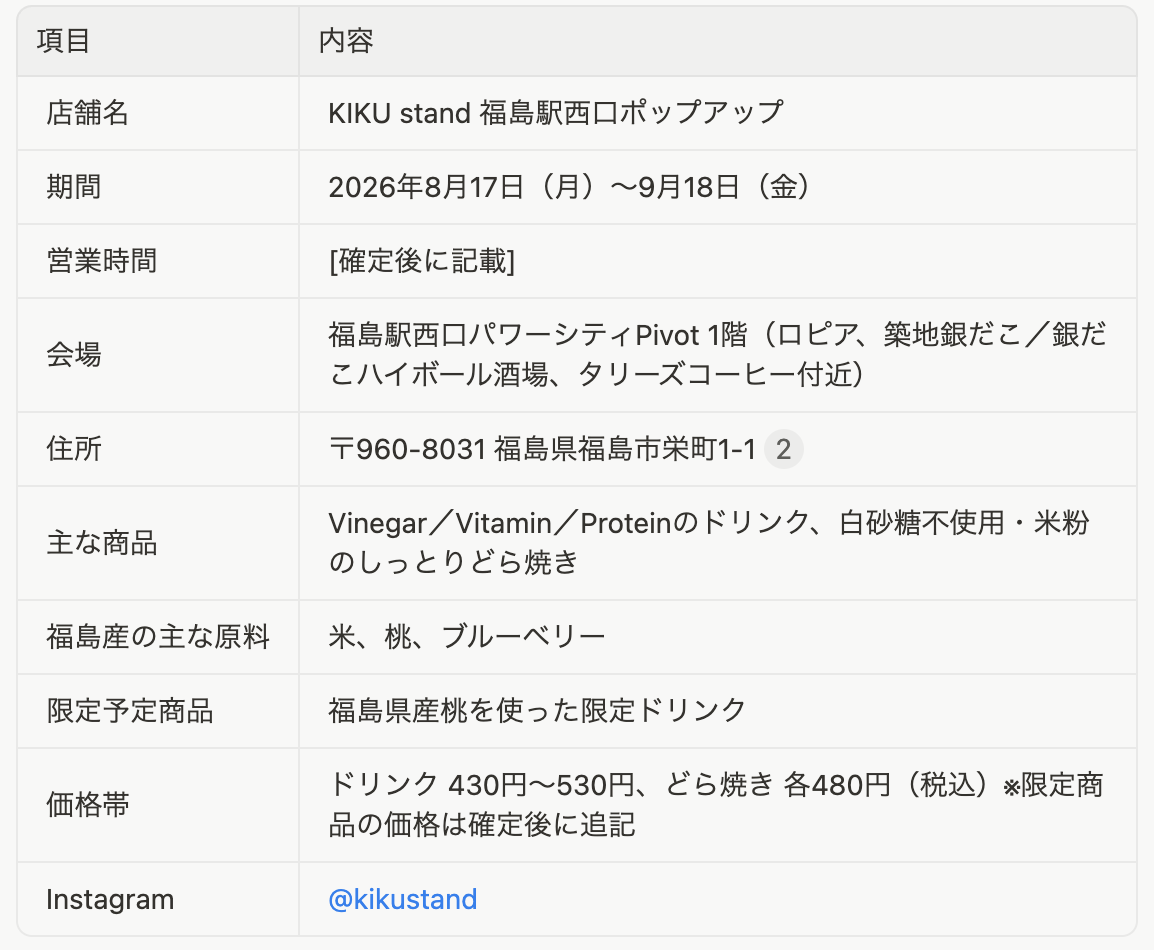This screenshot has height=950, width=1154.
Task: Click the [確定後に記載] placeholder text
Action: [x=422, y=260]
